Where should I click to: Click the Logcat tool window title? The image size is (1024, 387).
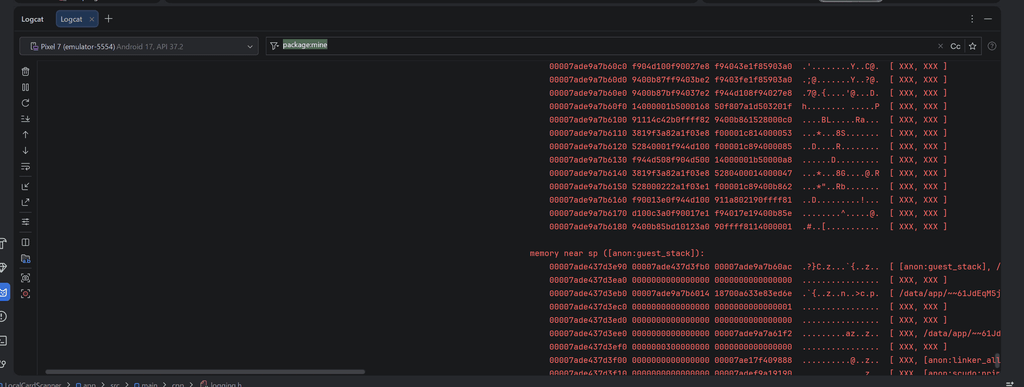(32, 20)
